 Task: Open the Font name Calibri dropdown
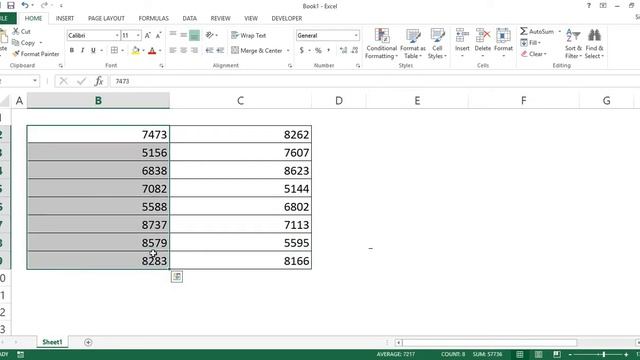tap(117, 36)
